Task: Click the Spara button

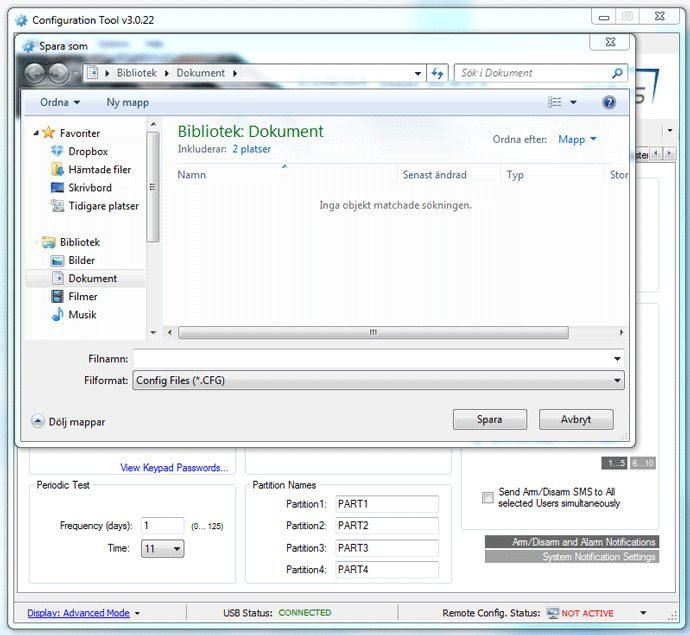Action: [x=489, y=420]
